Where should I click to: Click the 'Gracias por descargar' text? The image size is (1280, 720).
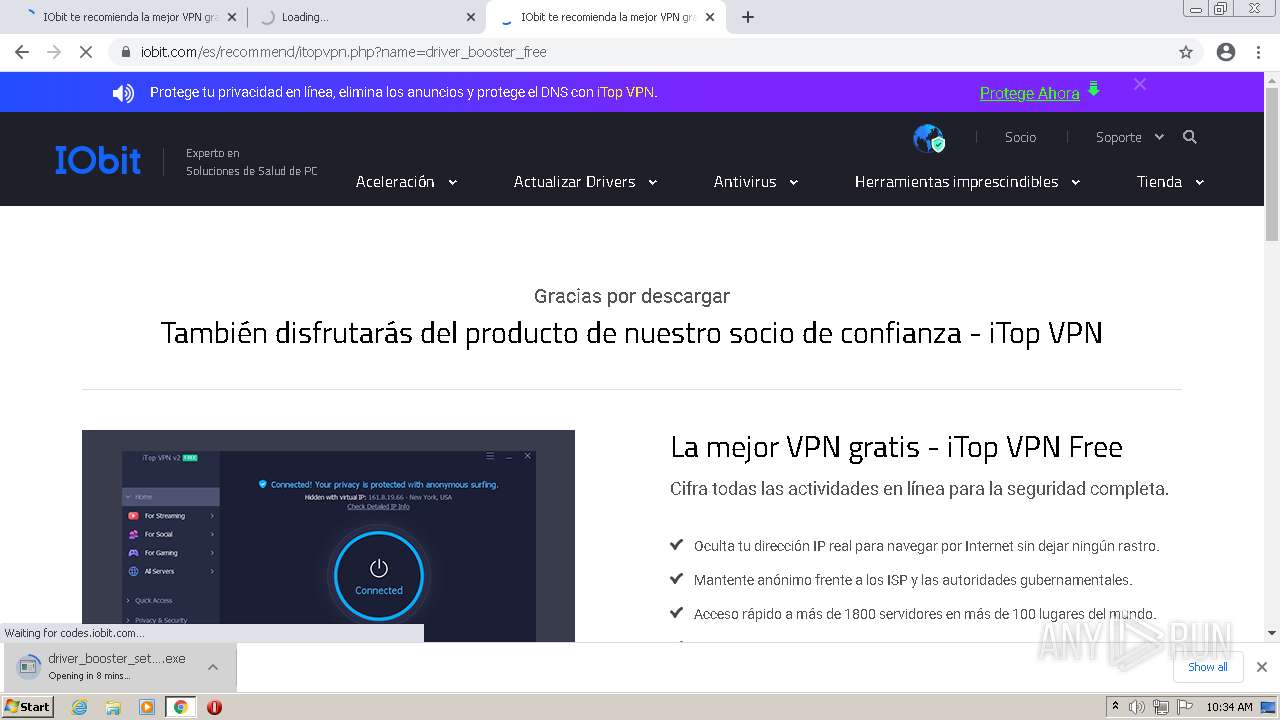[x=632, y=296]
